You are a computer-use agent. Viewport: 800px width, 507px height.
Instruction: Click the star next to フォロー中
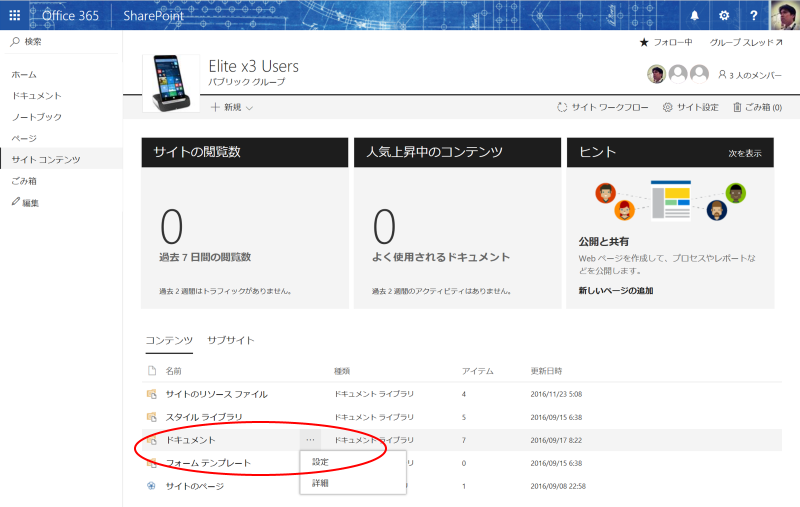point(644,42)
